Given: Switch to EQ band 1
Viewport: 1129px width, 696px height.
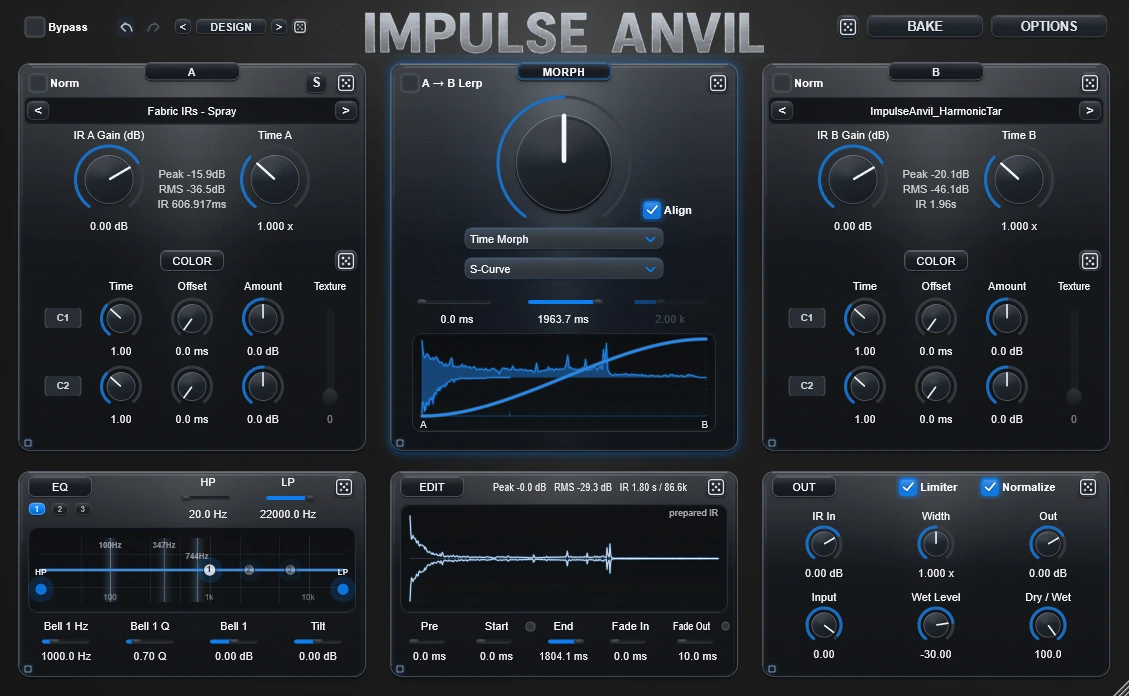Looking at the screenshot, I should tap(37, 509).
